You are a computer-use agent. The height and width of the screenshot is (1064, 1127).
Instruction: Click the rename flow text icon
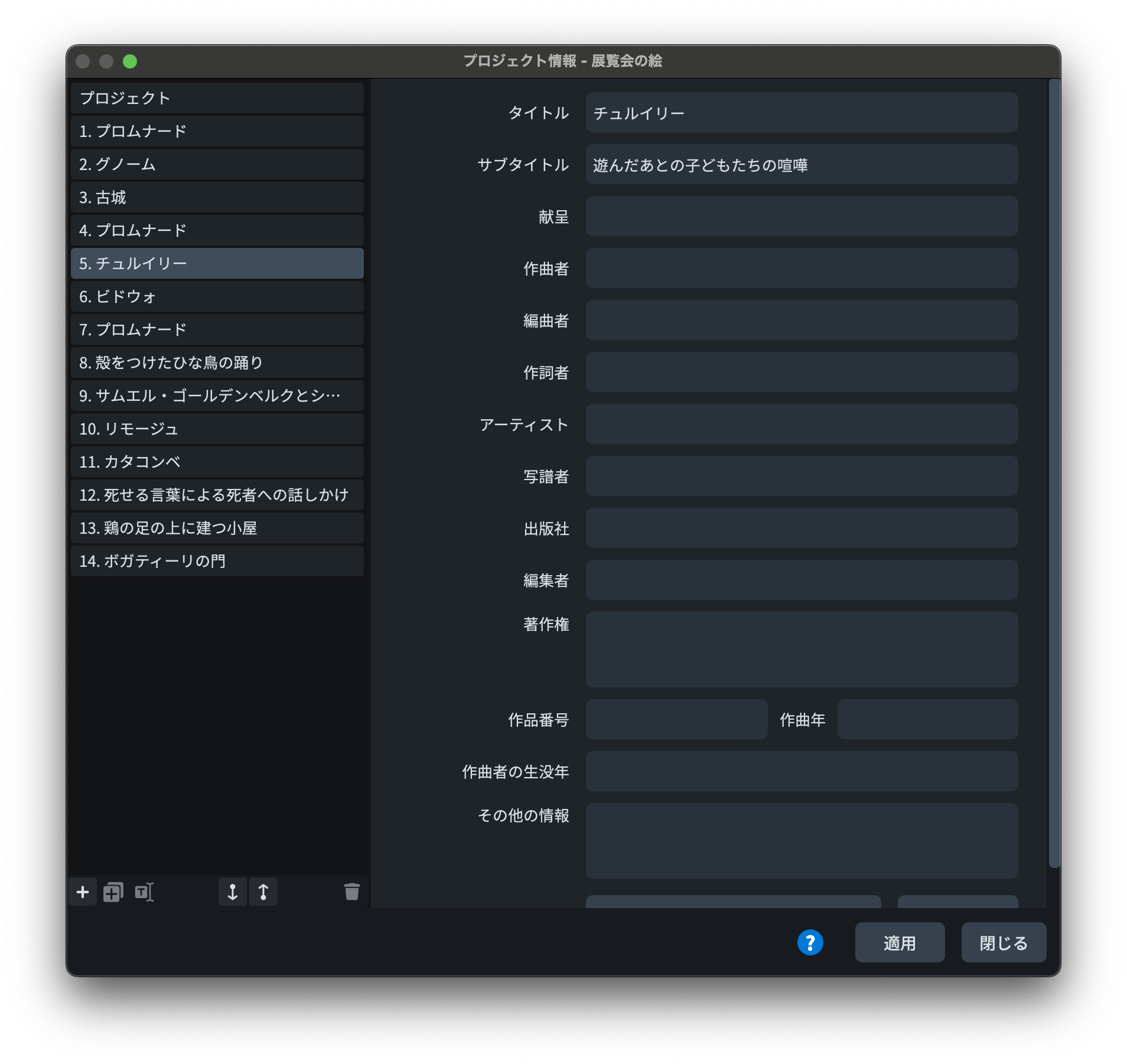pos(144,892)
